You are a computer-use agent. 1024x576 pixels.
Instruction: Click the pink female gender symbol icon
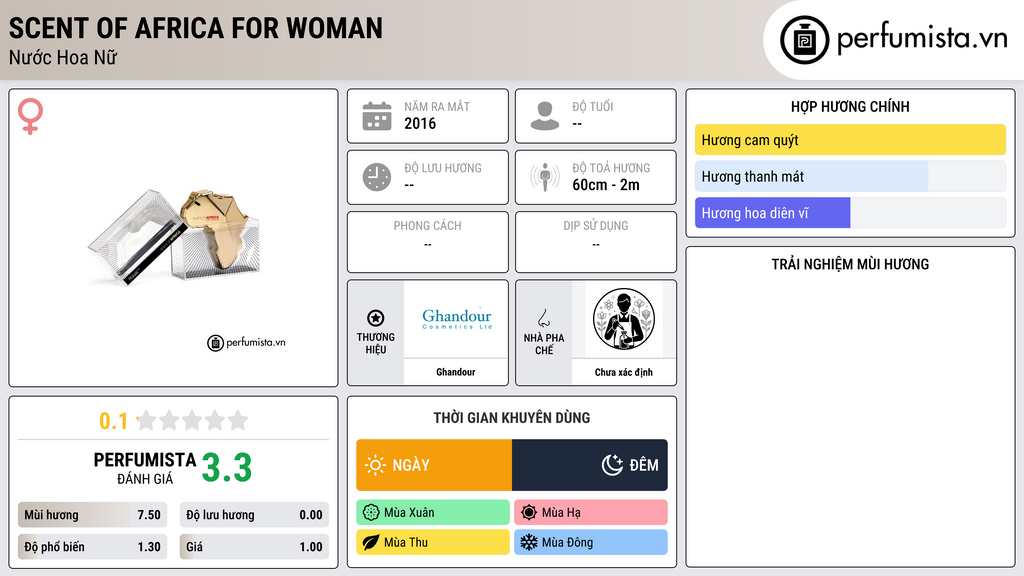click(30, 116)
